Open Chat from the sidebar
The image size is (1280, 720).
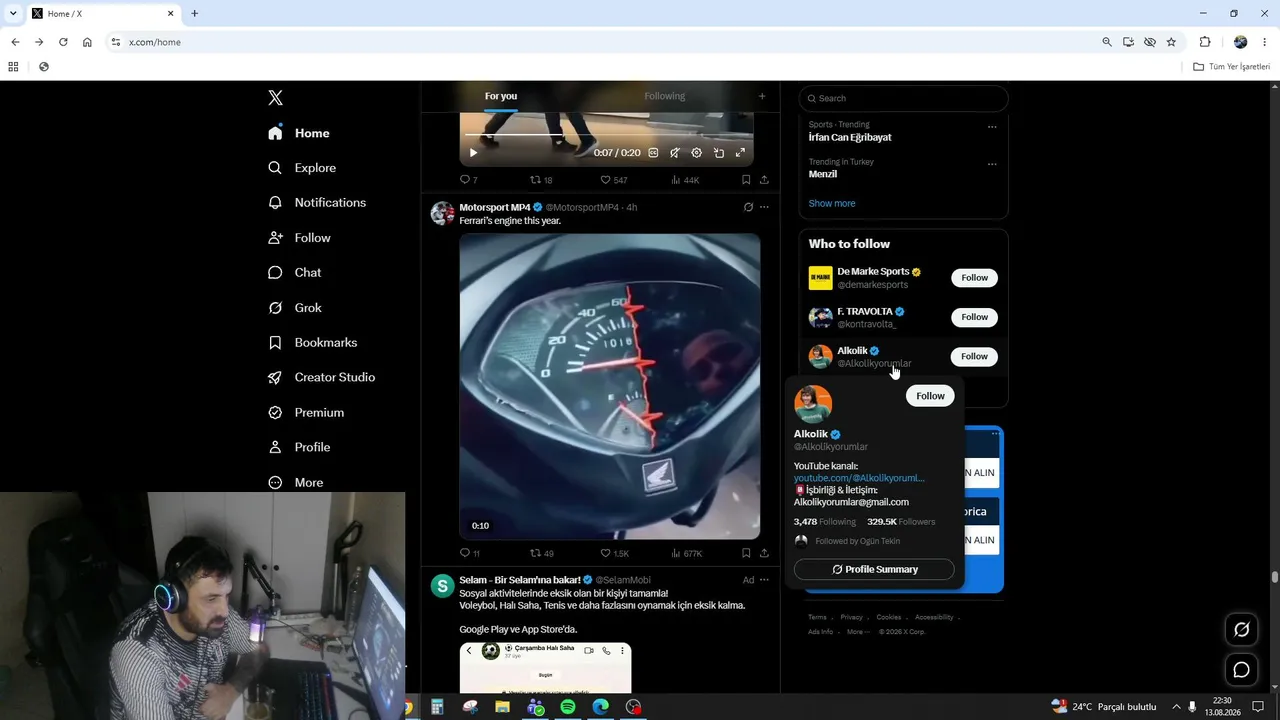tap(295, 273)
